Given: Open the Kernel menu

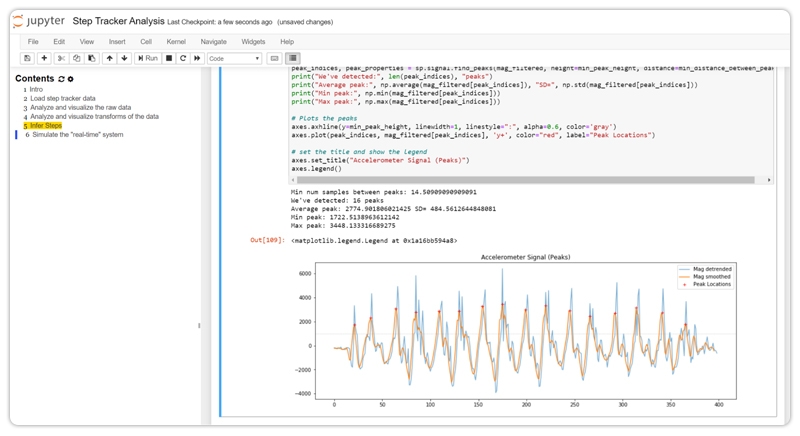Looking at the screenshot, I should click(176, 42).
